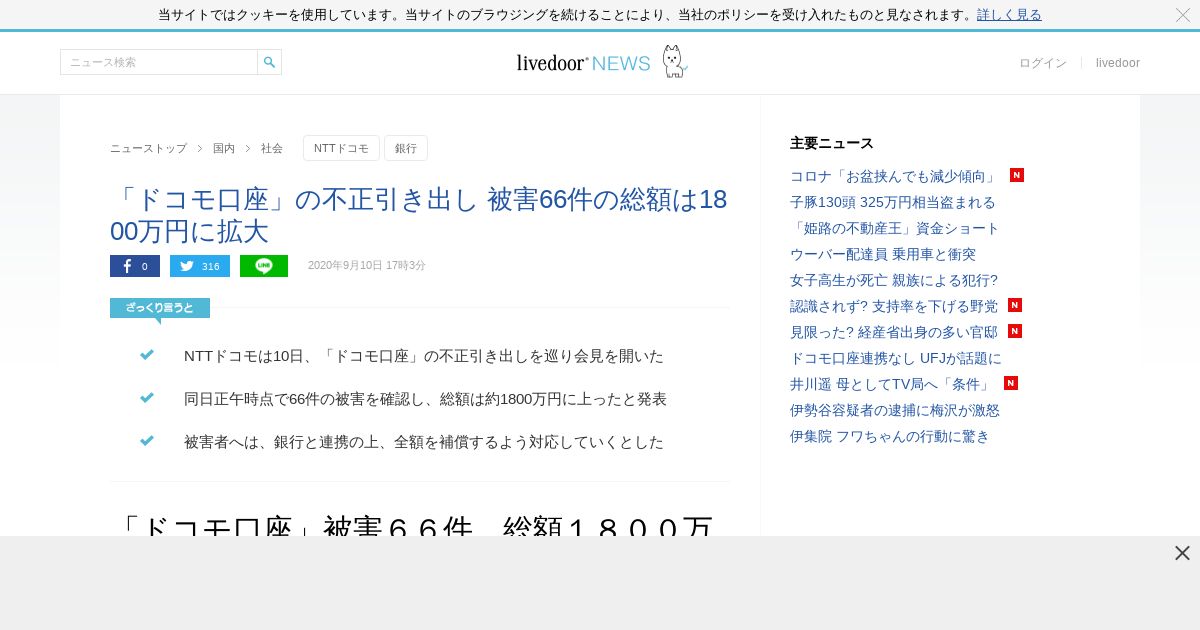1200x630 pixels.
Task: Open the ログイン link
Action: [1043, 63]
